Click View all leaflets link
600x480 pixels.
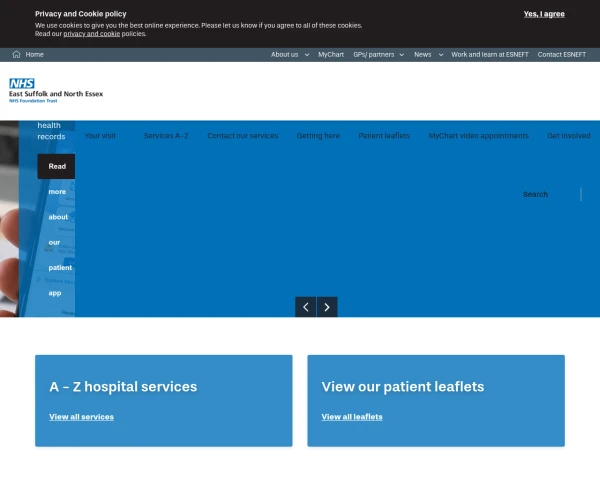352,417
